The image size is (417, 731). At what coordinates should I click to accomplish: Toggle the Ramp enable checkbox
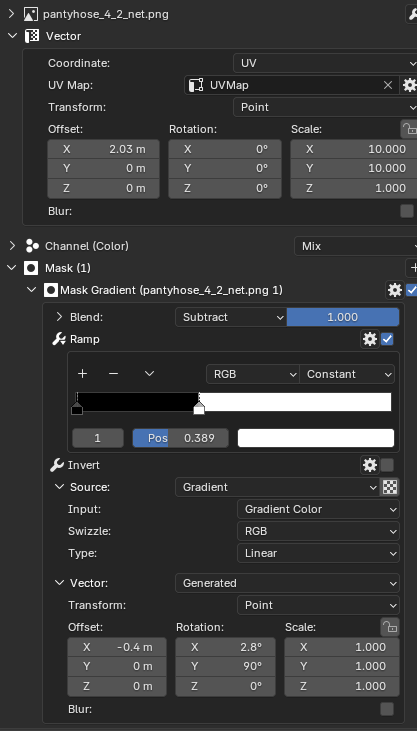click(387, 339)
